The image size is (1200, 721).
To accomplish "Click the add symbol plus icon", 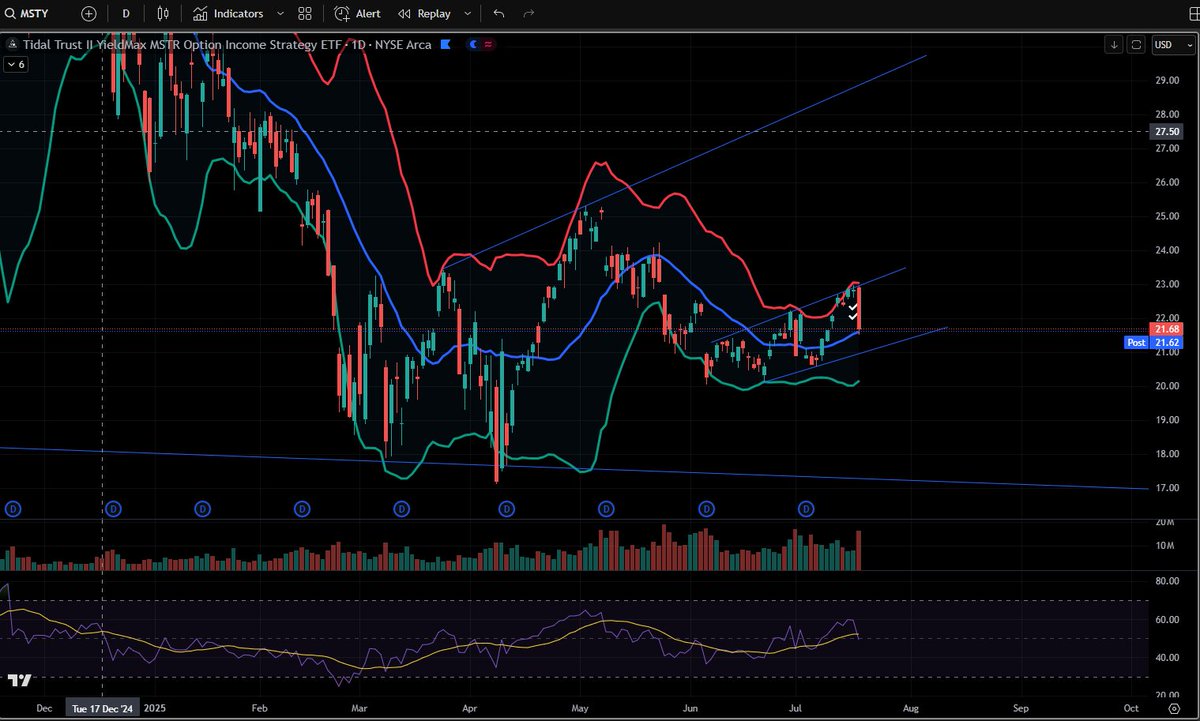I will (89, 14).
